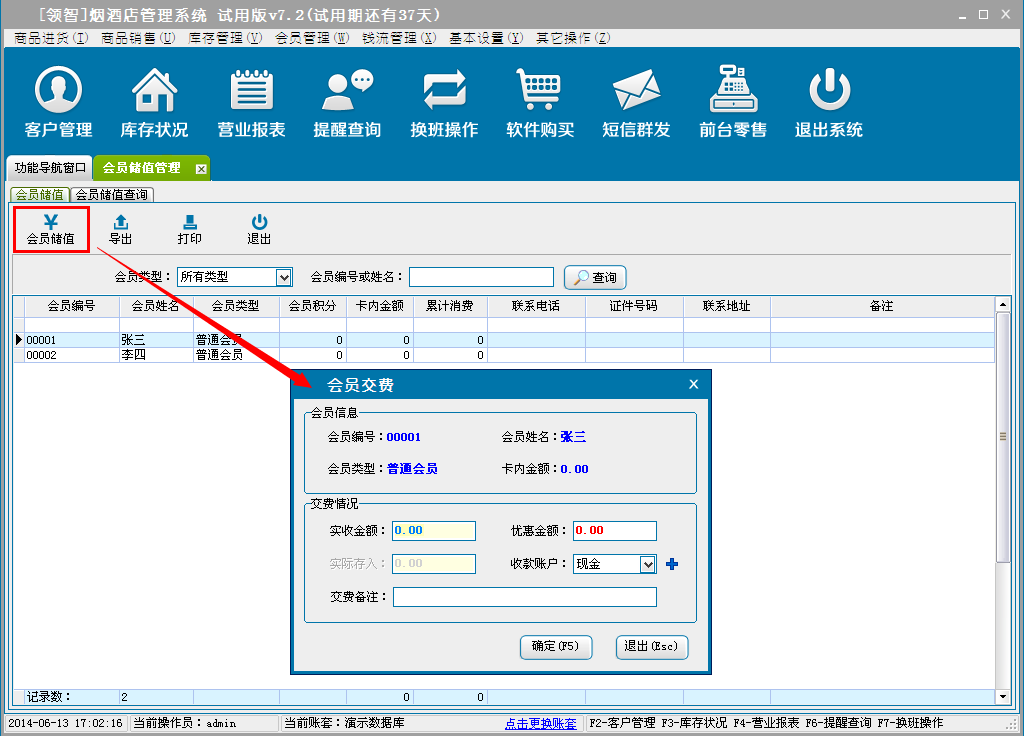
Task: Open 营业报表 report icon
Action: 251,102
